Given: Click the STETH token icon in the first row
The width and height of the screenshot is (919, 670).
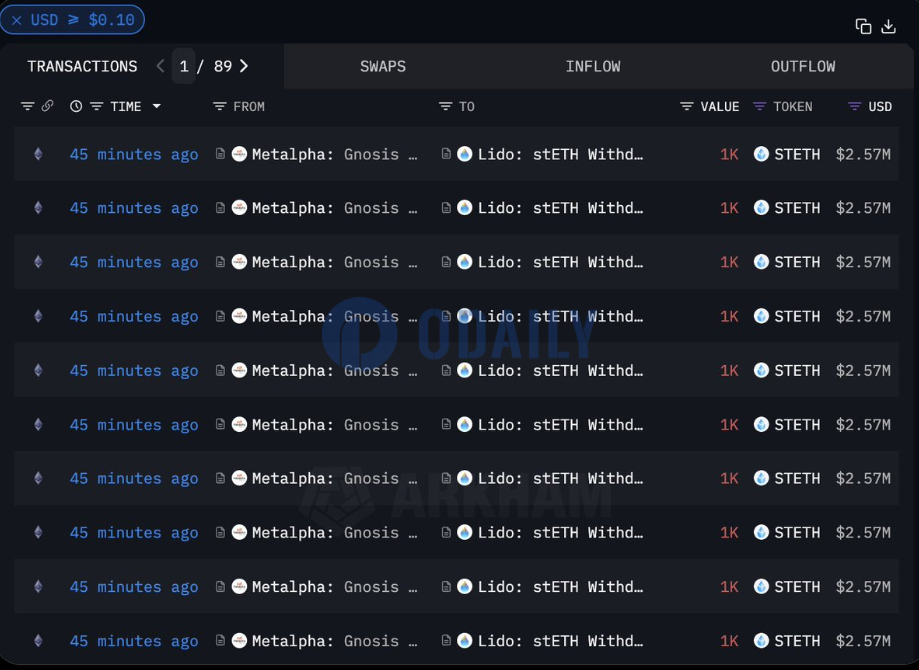Looking at the screenshot, I should point(761,154).
